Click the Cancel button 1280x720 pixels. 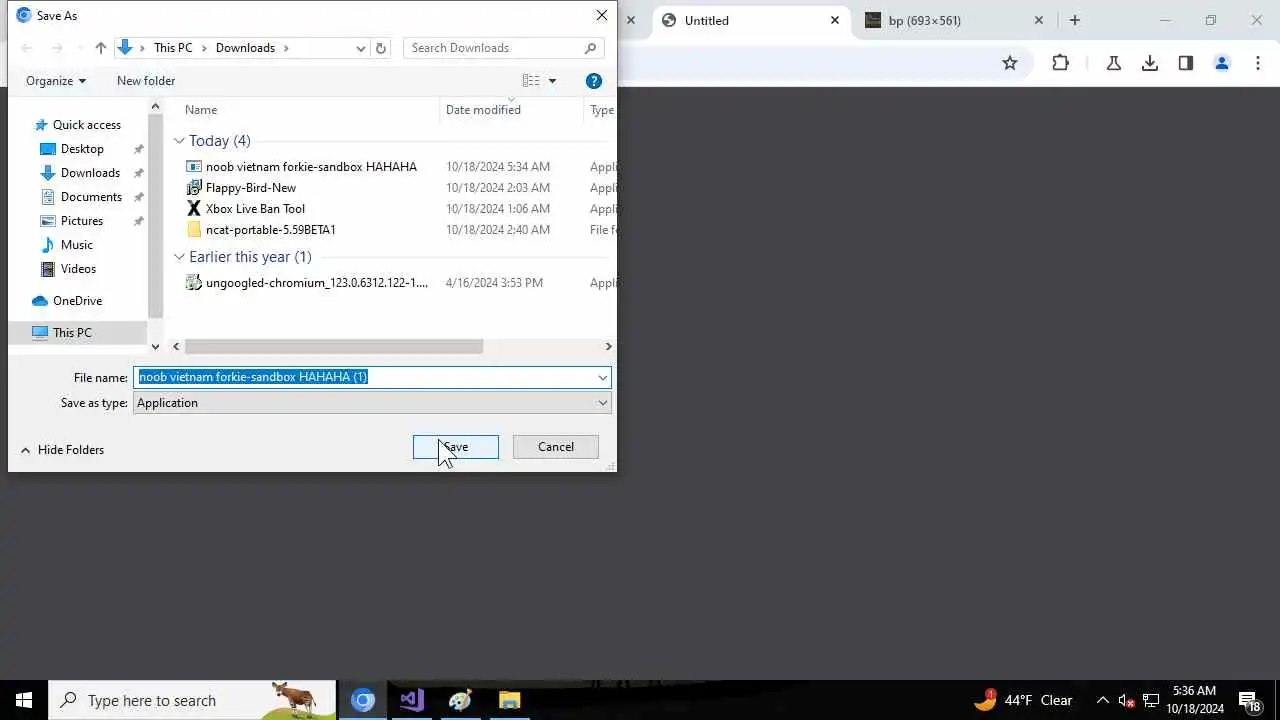pos(556,447)
